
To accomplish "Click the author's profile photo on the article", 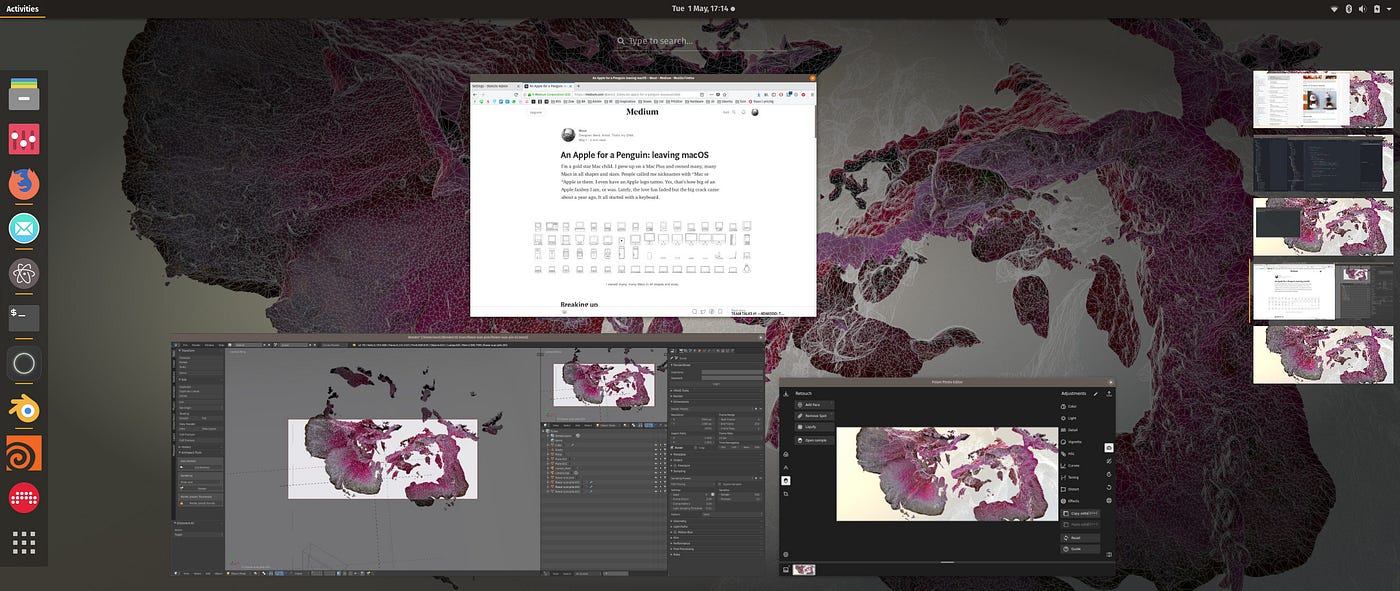I will click(x=568, y=135).
